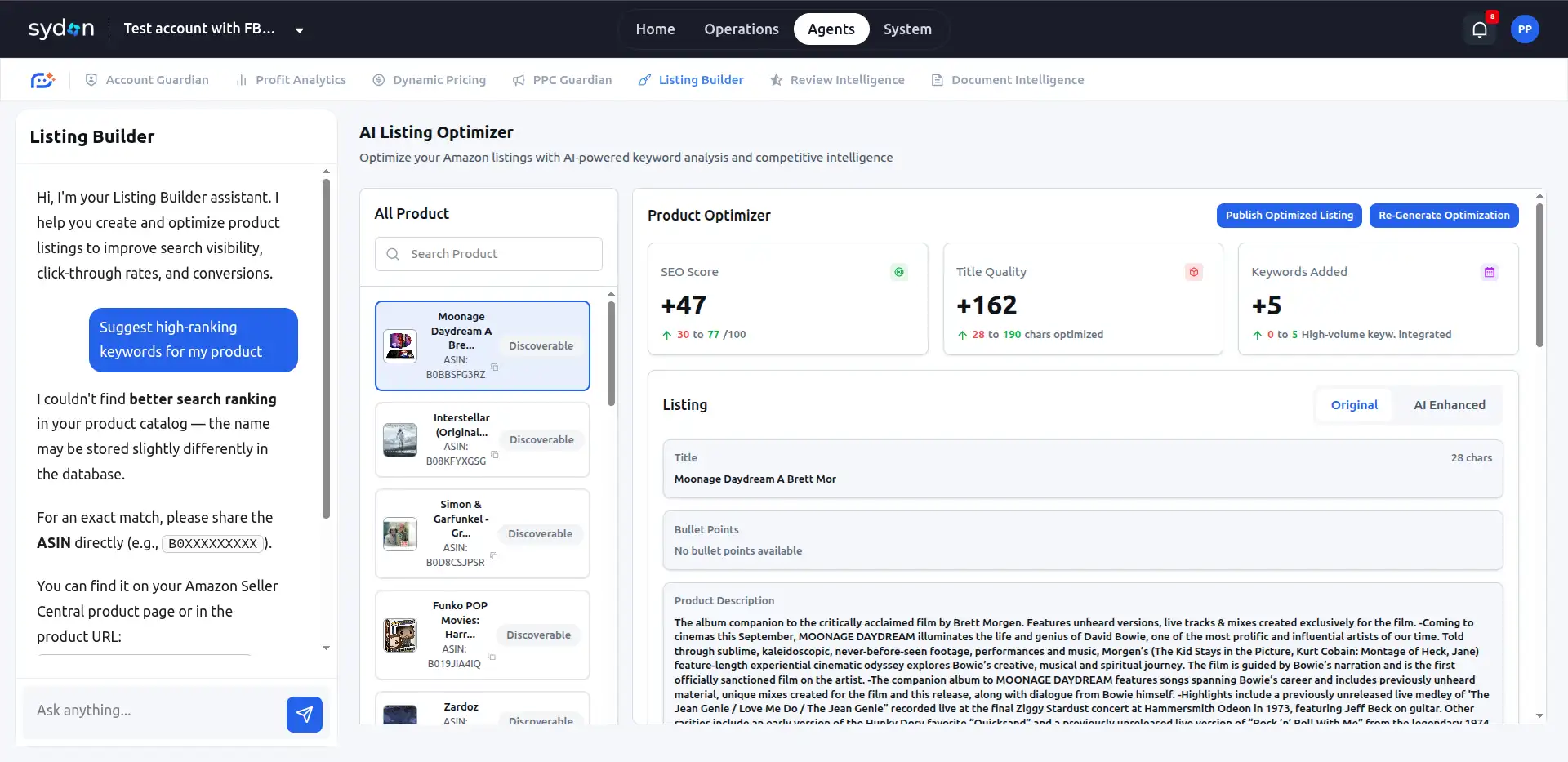Screen dimensions: 1568x762
Task: Open the PP user profile avatar
Action: (x=1525, y=29)
